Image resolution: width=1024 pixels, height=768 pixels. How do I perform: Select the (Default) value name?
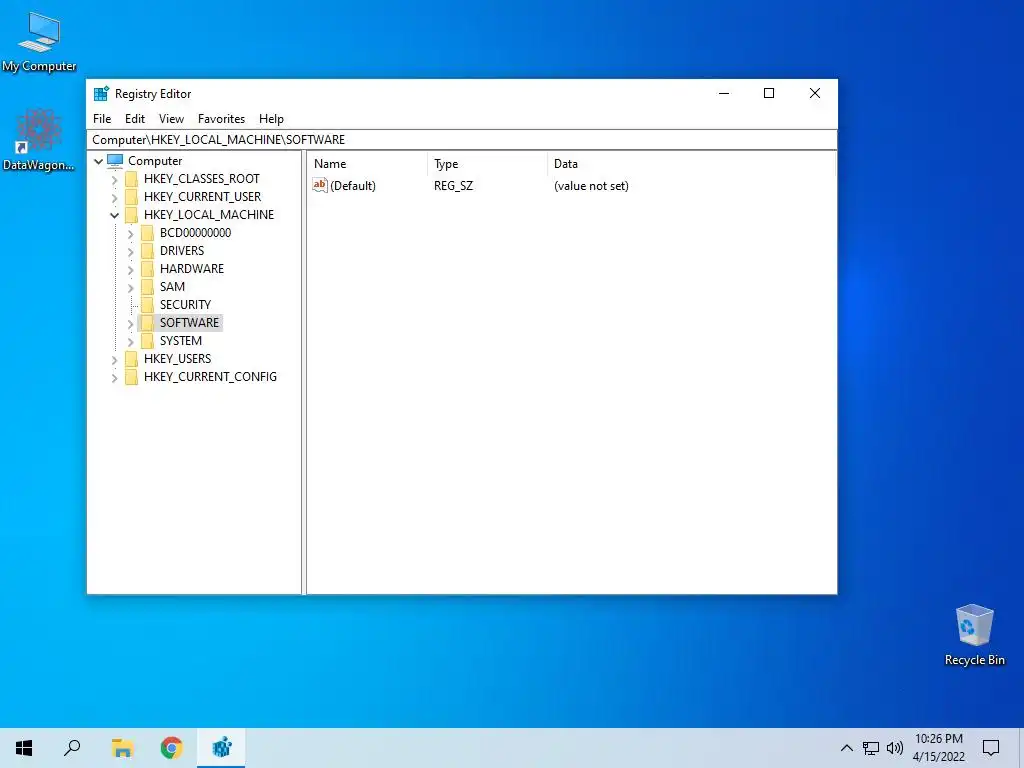coord(353,185)
